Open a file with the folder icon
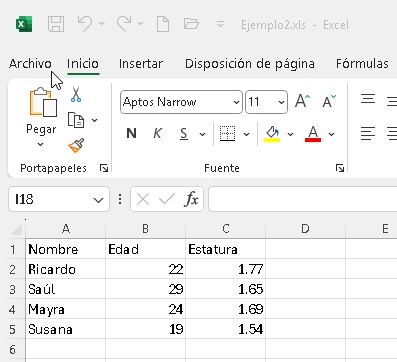 [x=191, y=24]
